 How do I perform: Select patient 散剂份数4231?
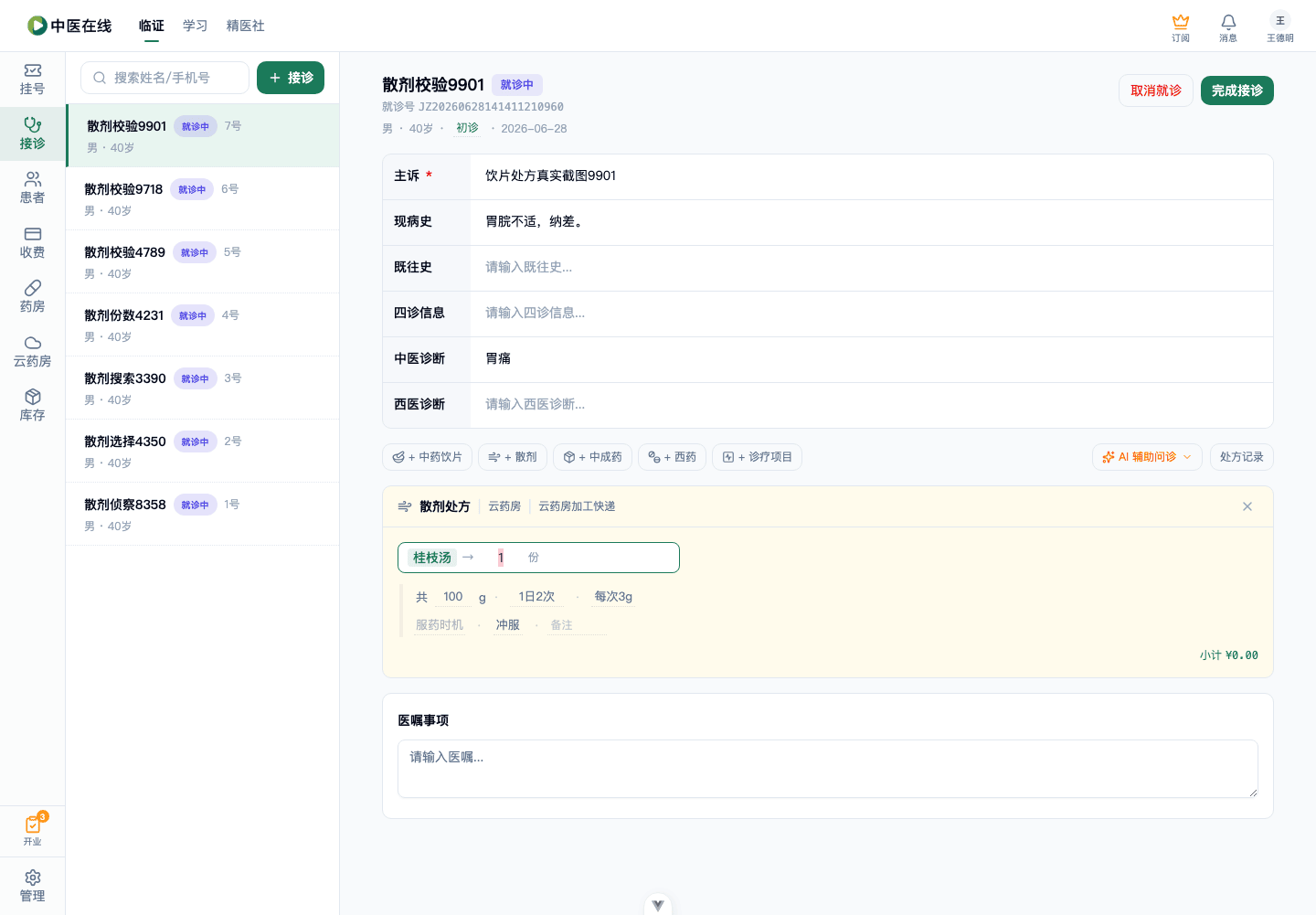tap(203, 325)
